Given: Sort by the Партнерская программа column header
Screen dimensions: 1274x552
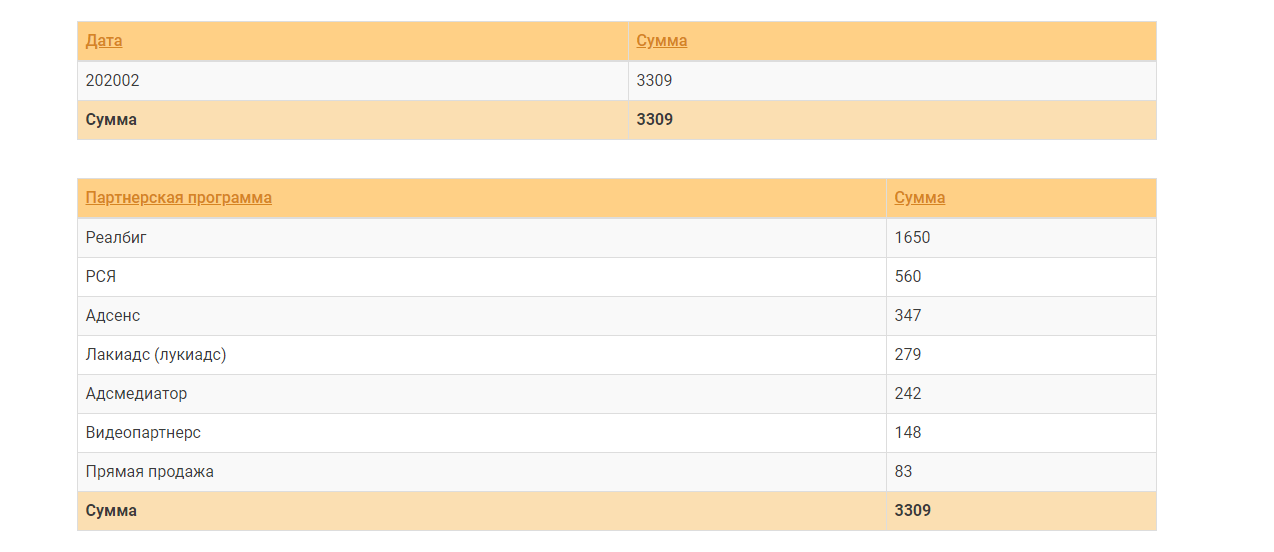Looking at the screenshot, I should (x=178, y=197).
